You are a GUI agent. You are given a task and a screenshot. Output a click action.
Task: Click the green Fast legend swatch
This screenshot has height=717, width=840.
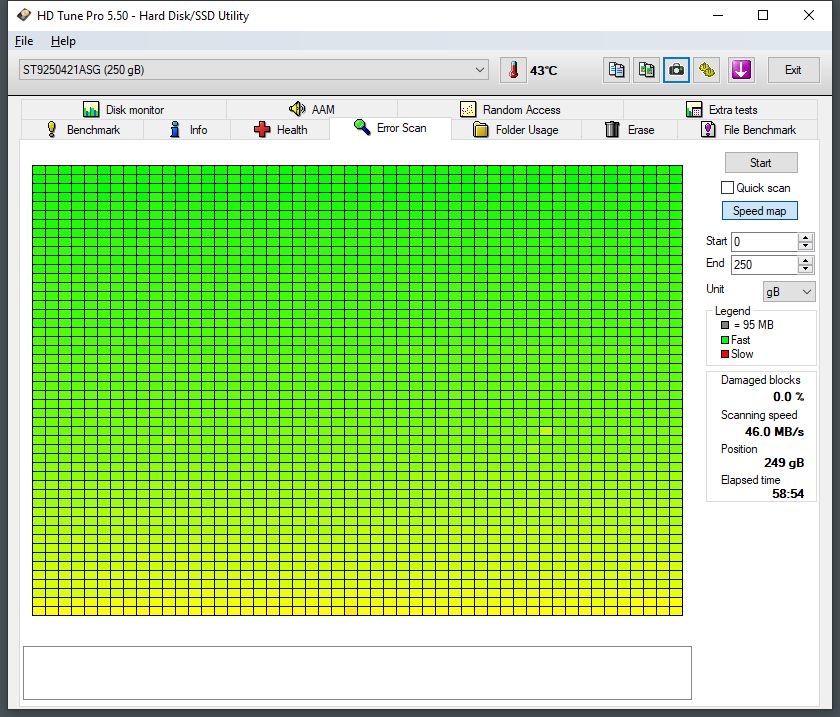(724, 340)
